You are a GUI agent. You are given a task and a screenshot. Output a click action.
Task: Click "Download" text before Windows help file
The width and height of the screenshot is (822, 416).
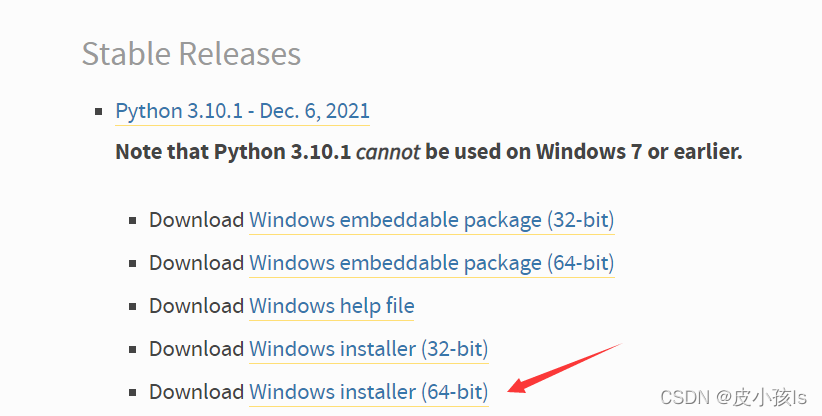(196, 306)
